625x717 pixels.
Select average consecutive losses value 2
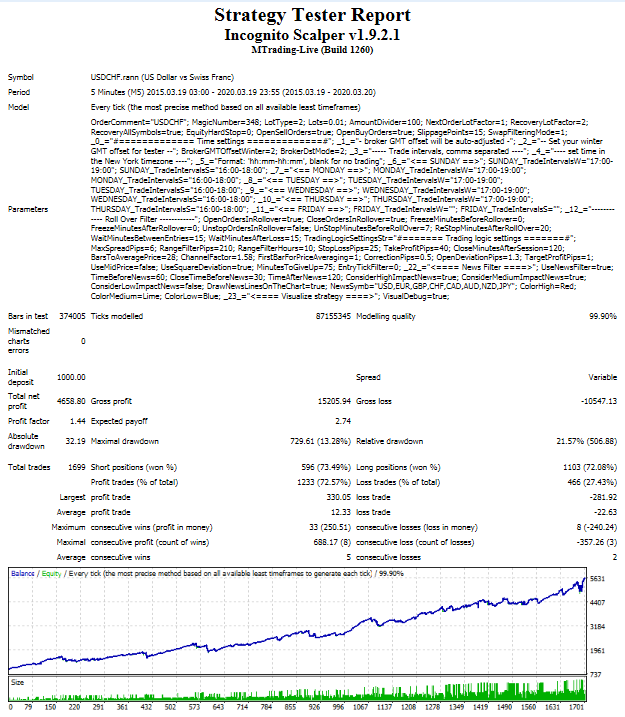(614, 557)
